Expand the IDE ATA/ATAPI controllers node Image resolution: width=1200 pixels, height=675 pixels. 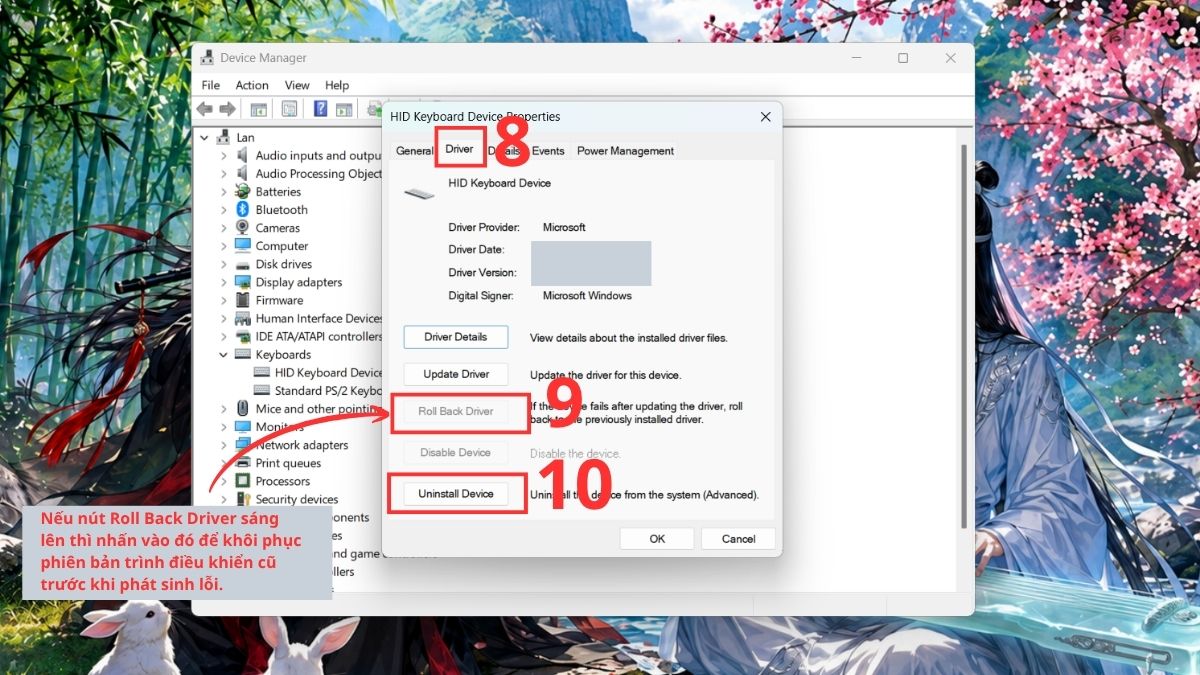point(224,337)
